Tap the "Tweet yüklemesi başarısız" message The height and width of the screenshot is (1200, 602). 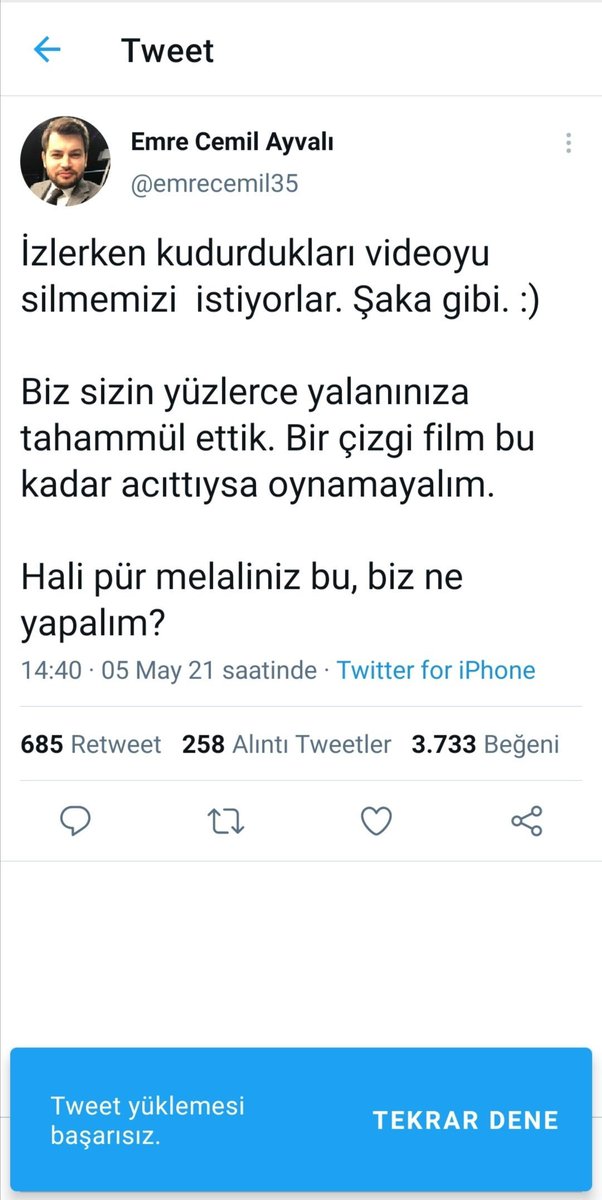click(x=148, y=1120)
